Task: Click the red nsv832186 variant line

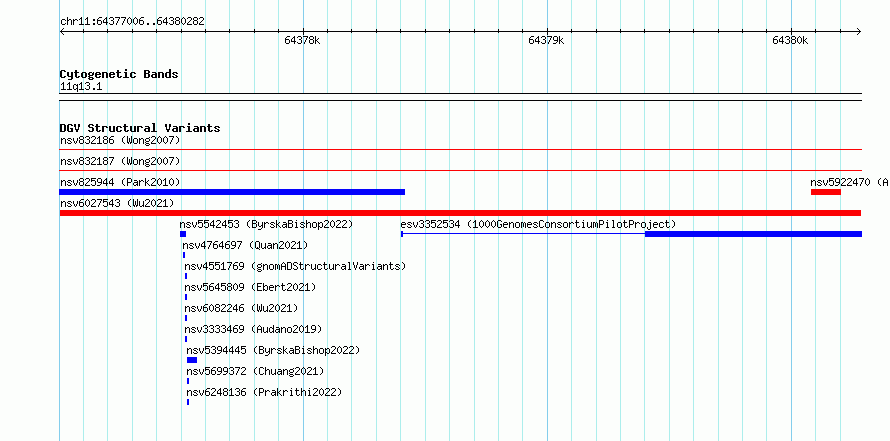Action: 460,150
